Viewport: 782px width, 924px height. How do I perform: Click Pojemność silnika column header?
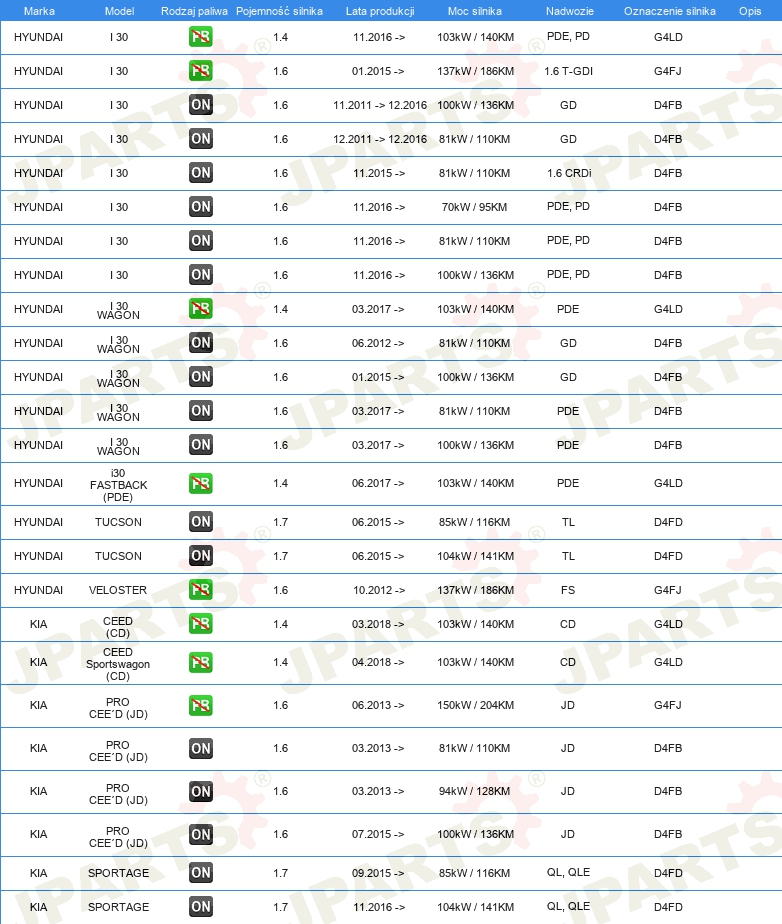coord(279,11)
